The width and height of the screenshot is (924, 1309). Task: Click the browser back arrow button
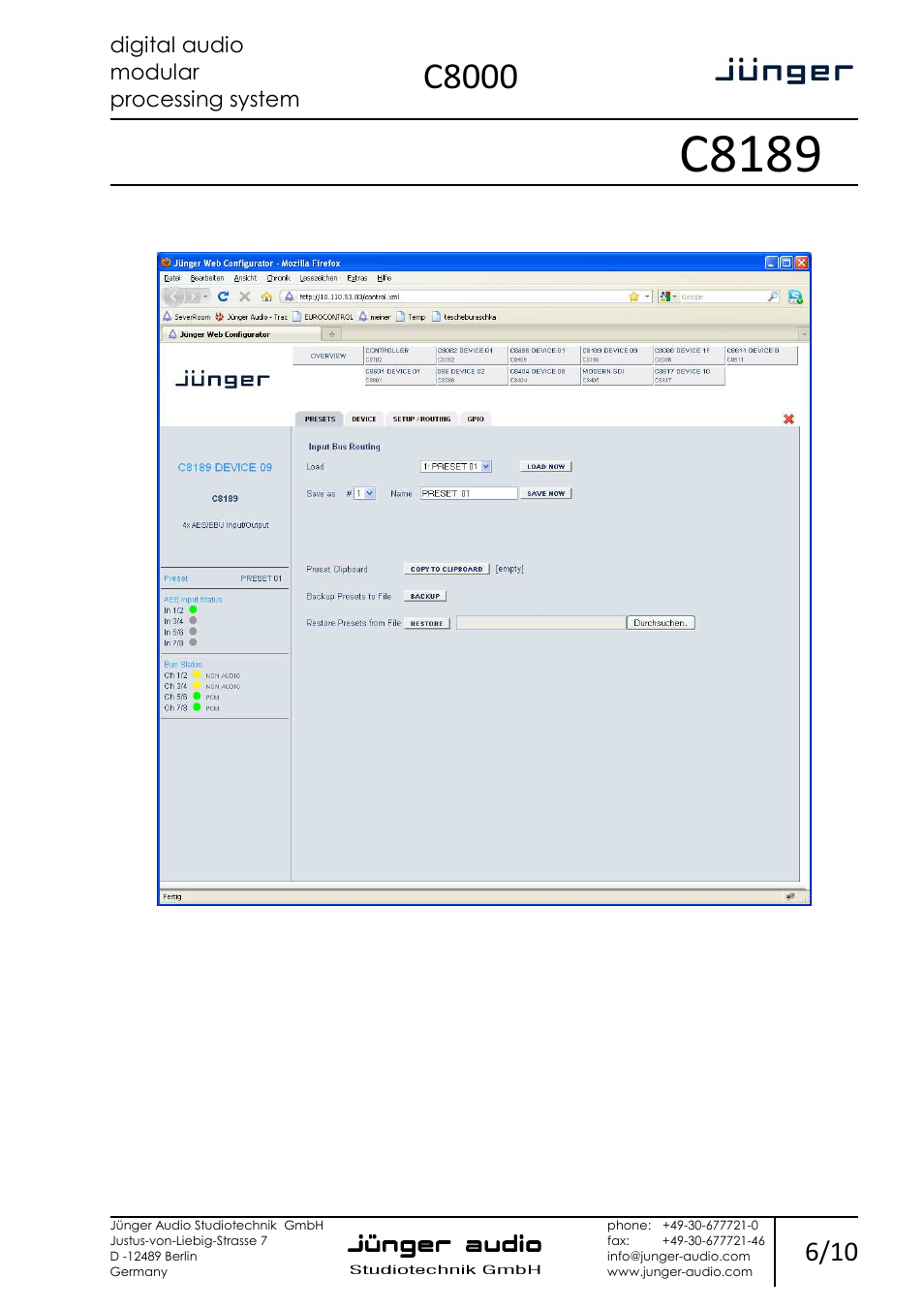tap(174, 296)
